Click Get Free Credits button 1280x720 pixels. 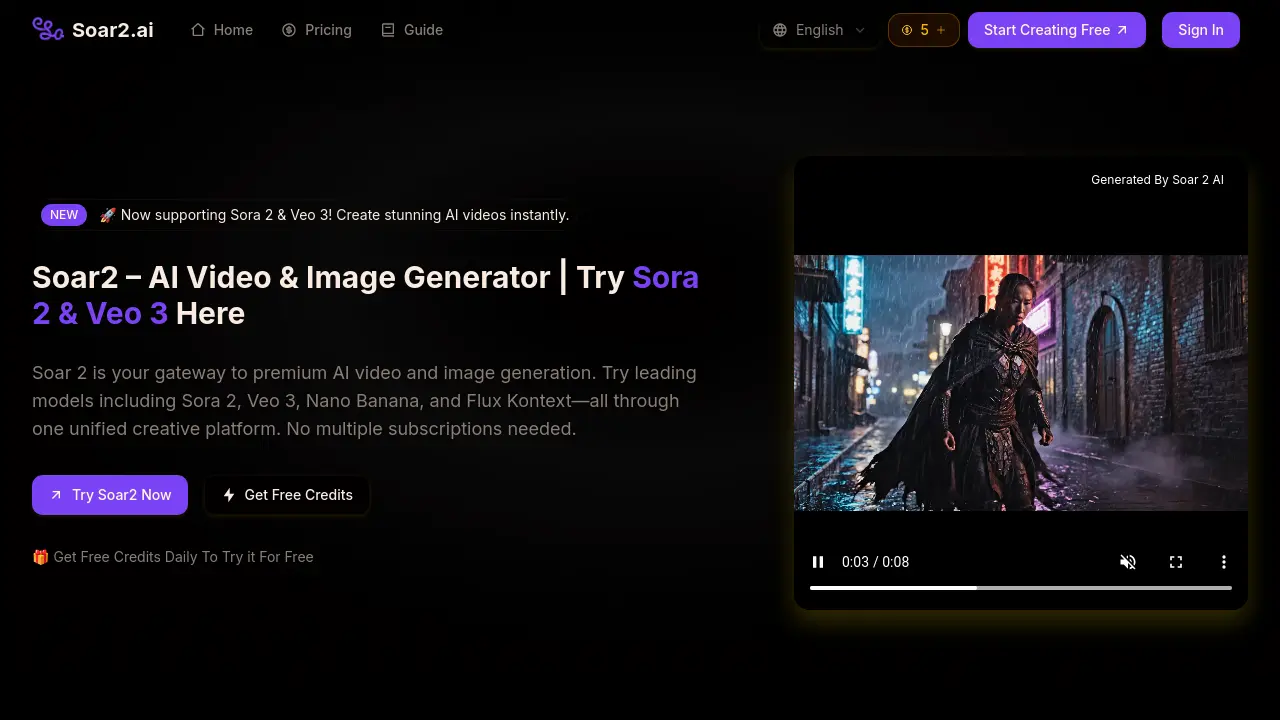click(287, 495)
